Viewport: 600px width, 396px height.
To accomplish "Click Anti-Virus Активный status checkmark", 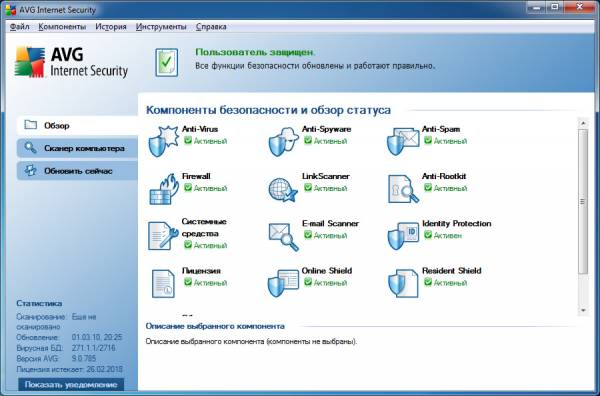I will tap(188, 140).
